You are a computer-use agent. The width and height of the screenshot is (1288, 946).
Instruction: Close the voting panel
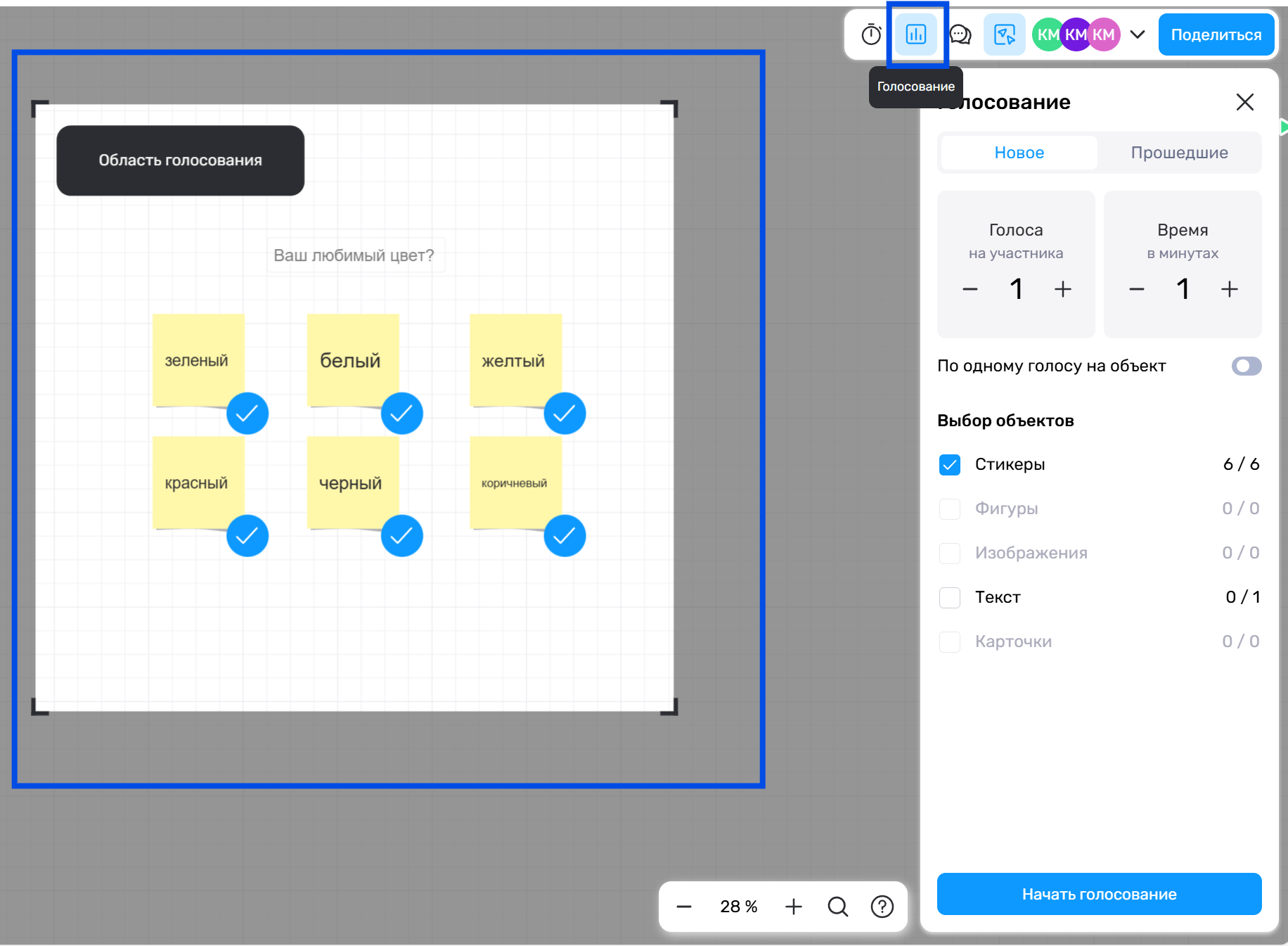click(1244, 102)
